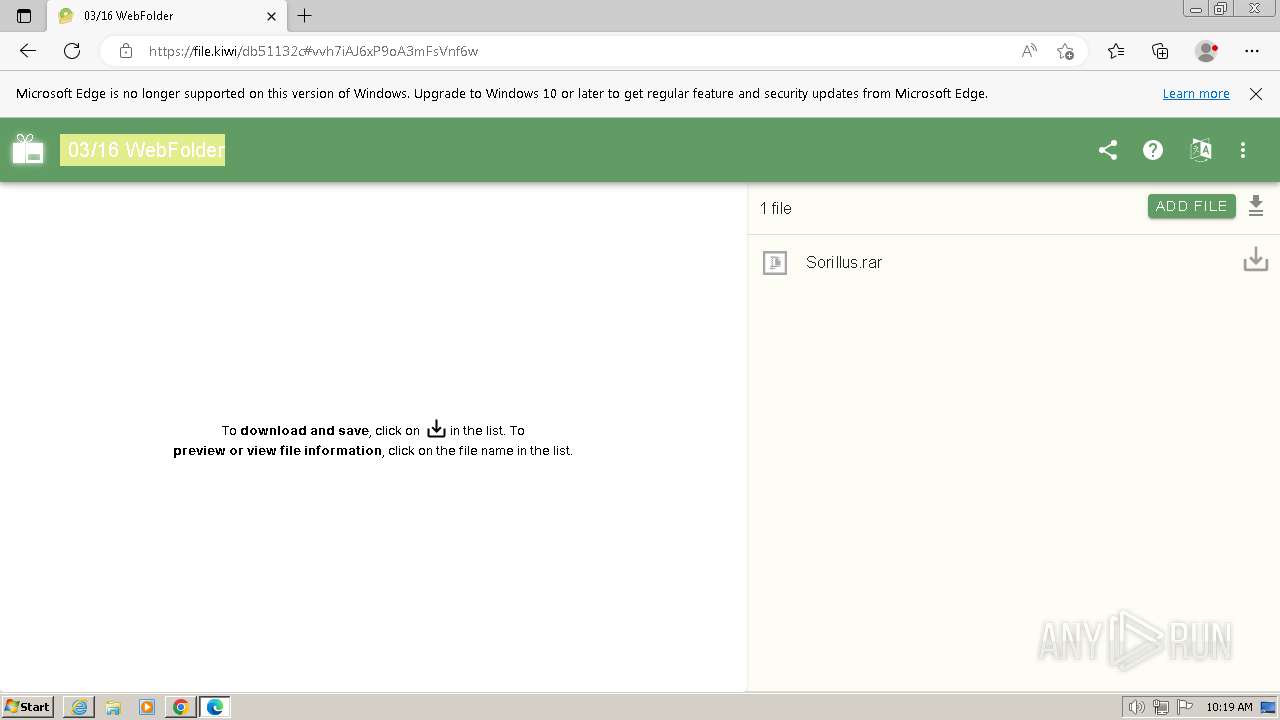Click the WebFolder gift box logo
The image size is (1280, 720).
tap(28, 149)
